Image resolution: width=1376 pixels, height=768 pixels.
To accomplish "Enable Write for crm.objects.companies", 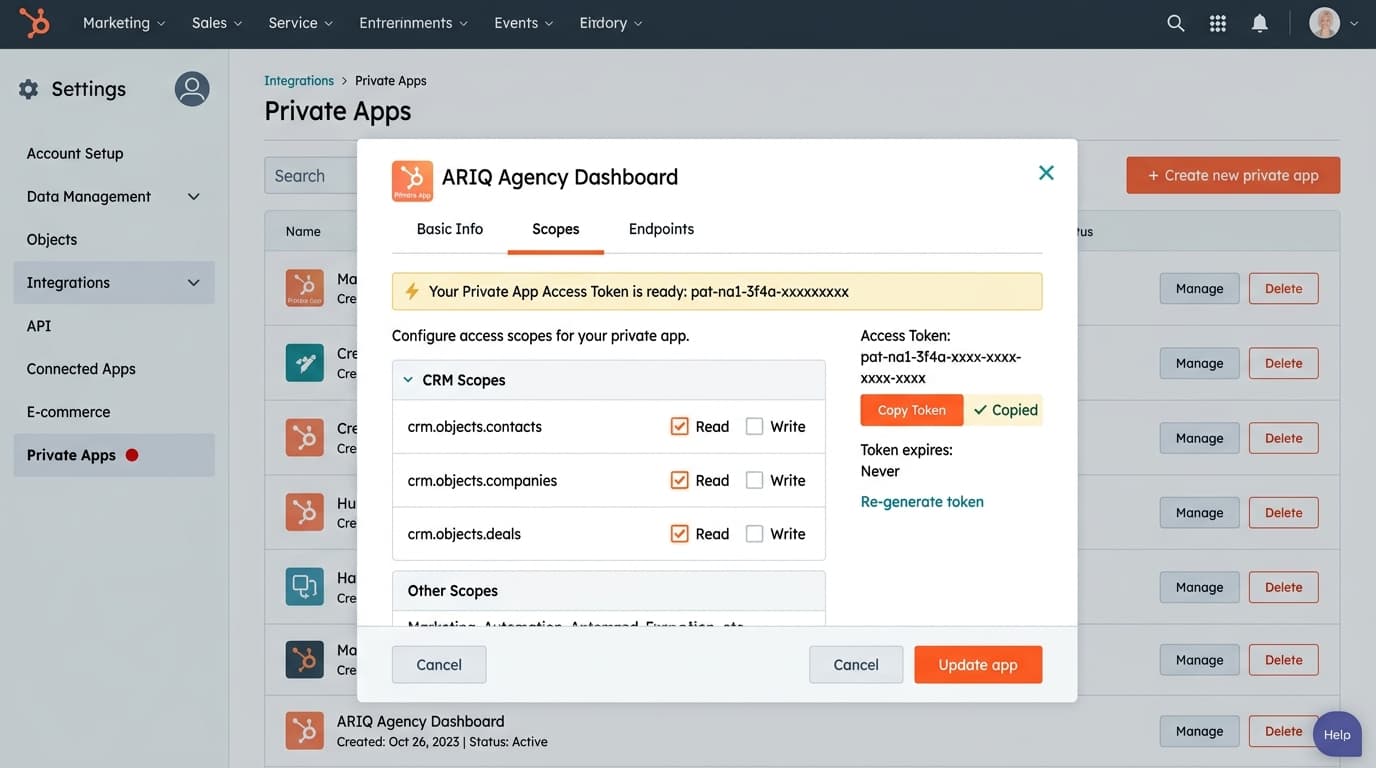I will [755, 481].
